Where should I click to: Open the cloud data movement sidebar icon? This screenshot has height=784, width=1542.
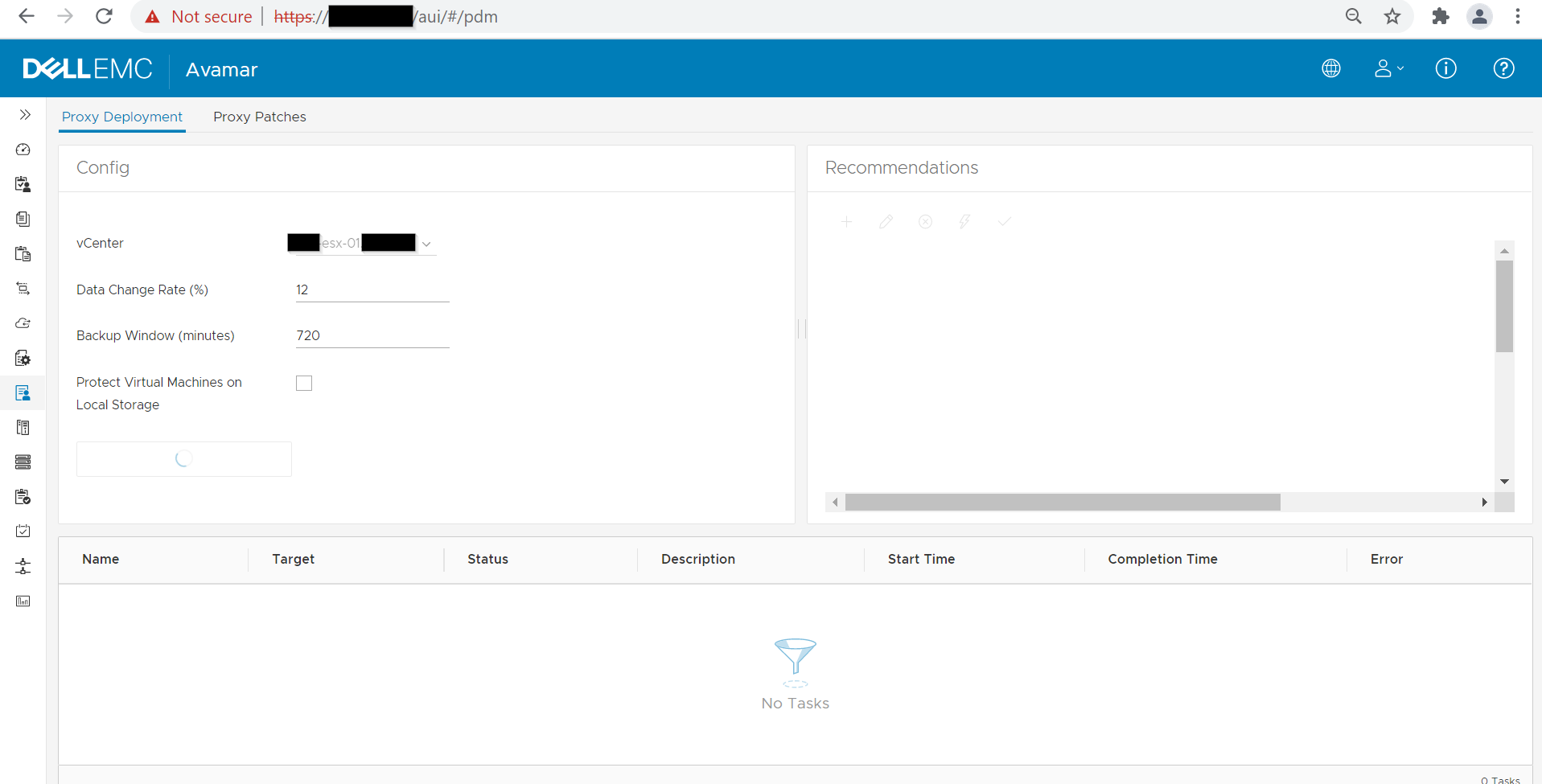point(23,322)
